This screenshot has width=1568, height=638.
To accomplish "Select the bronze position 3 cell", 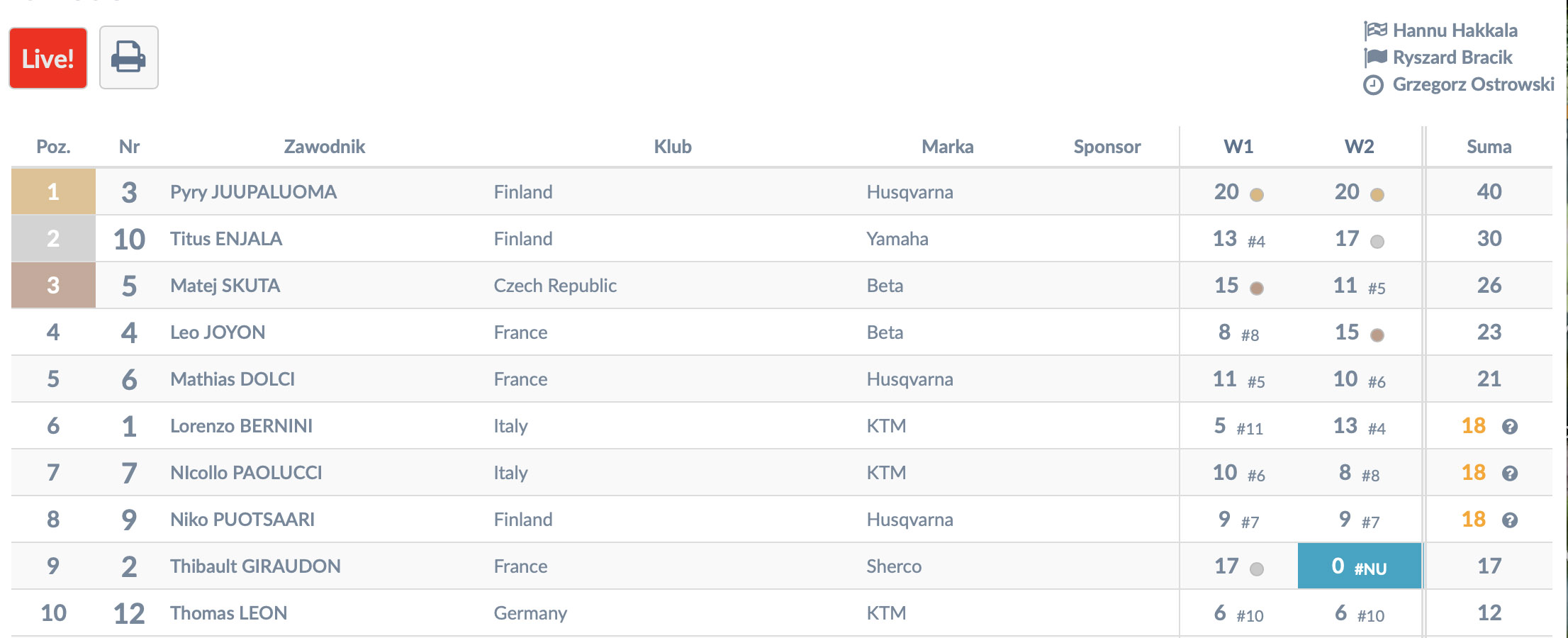I will tap(53, 285).
